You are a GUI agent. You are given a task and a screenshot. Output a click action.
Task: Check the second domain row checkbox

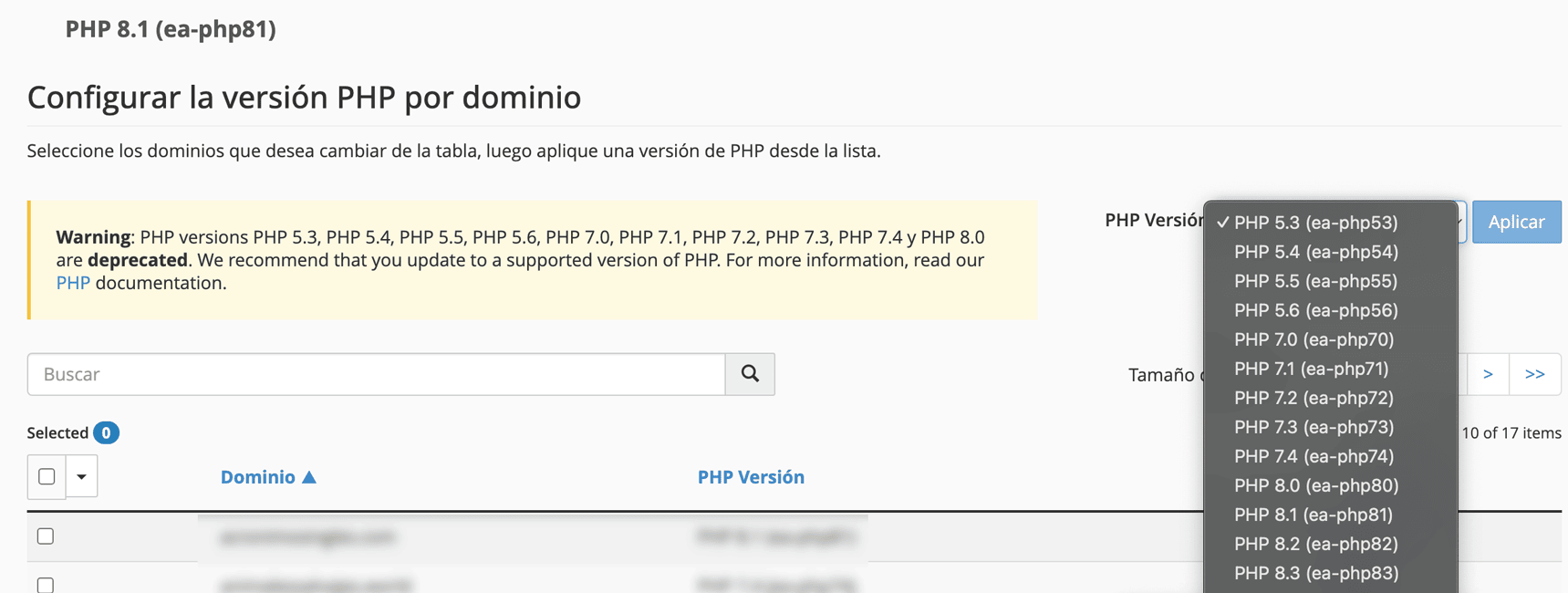pyautogui.click(x=46, y=584)
